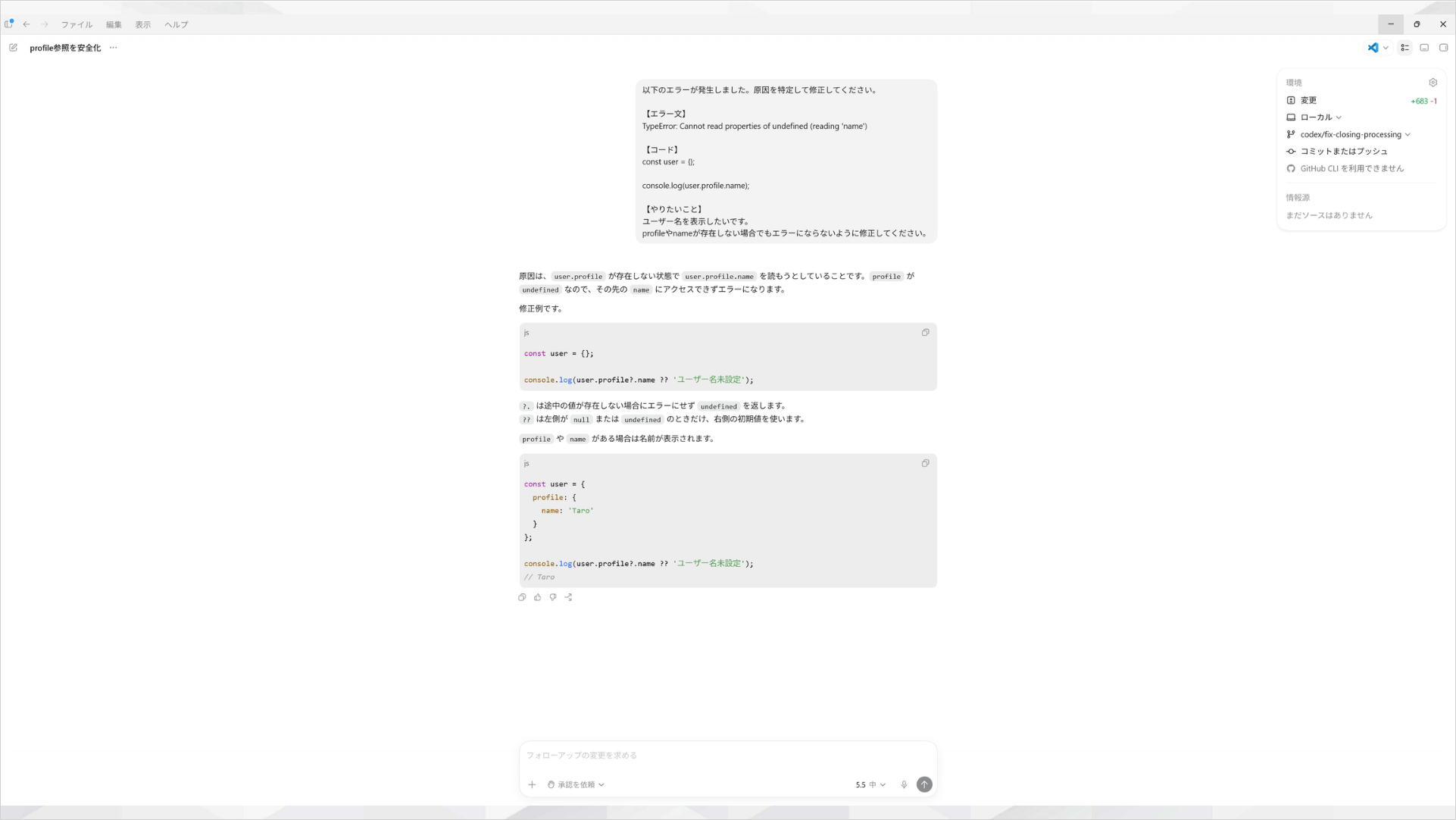Go back with the left arrow
Image resolution: width=1456 pixels, height=820 pixels.
tap(27, 24)
